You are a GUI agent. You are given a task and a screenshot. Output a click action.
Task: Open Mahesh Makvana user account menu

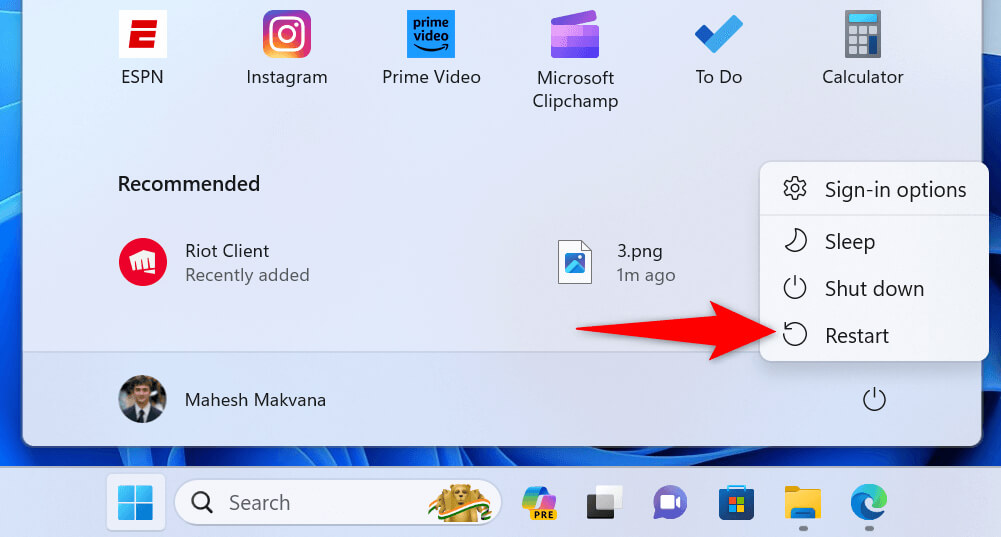[x=222, y=400]
